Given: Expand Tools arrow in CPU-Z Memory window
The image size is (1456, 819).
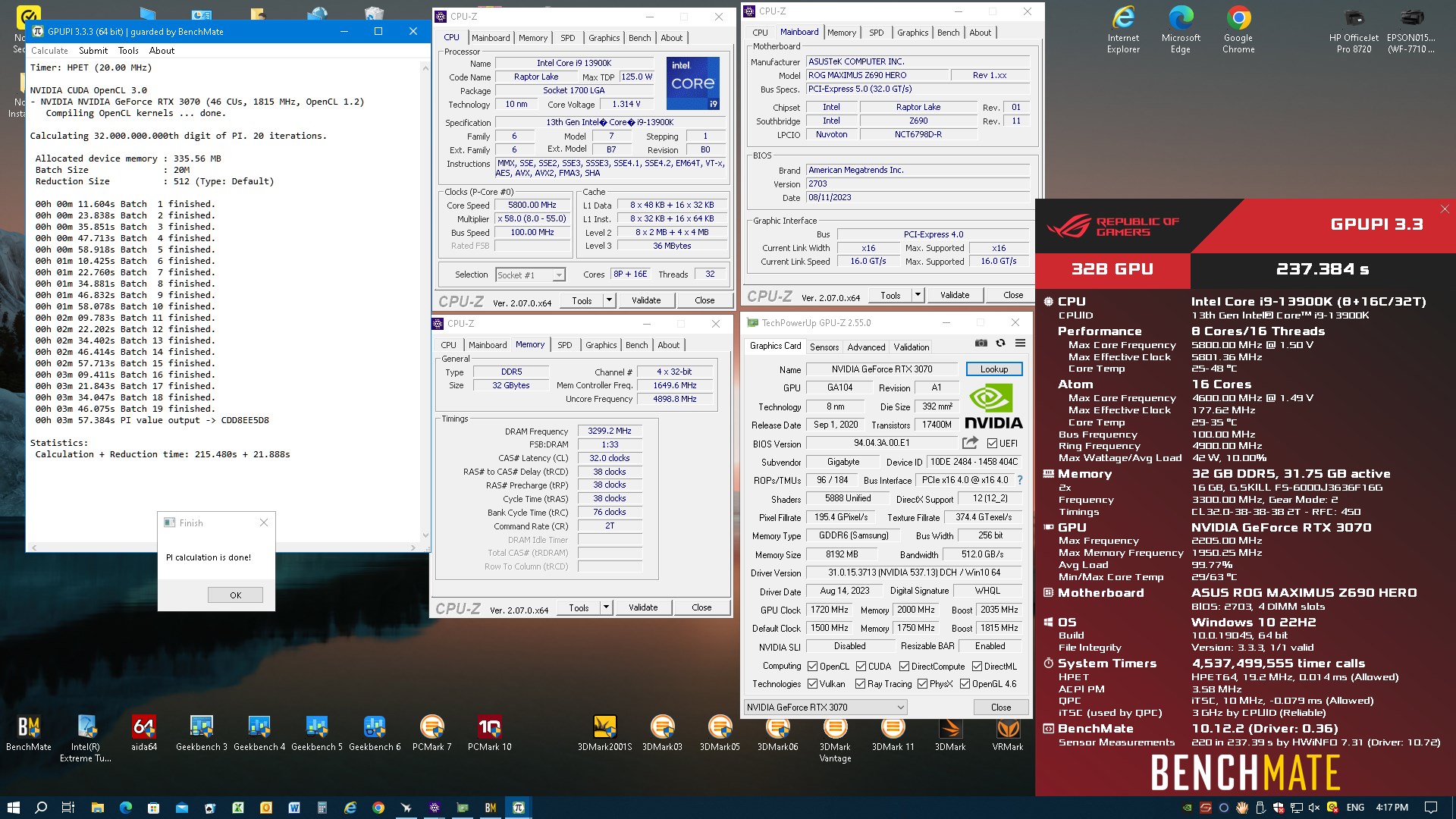Looking at the screenshot, I should (605, 607).
